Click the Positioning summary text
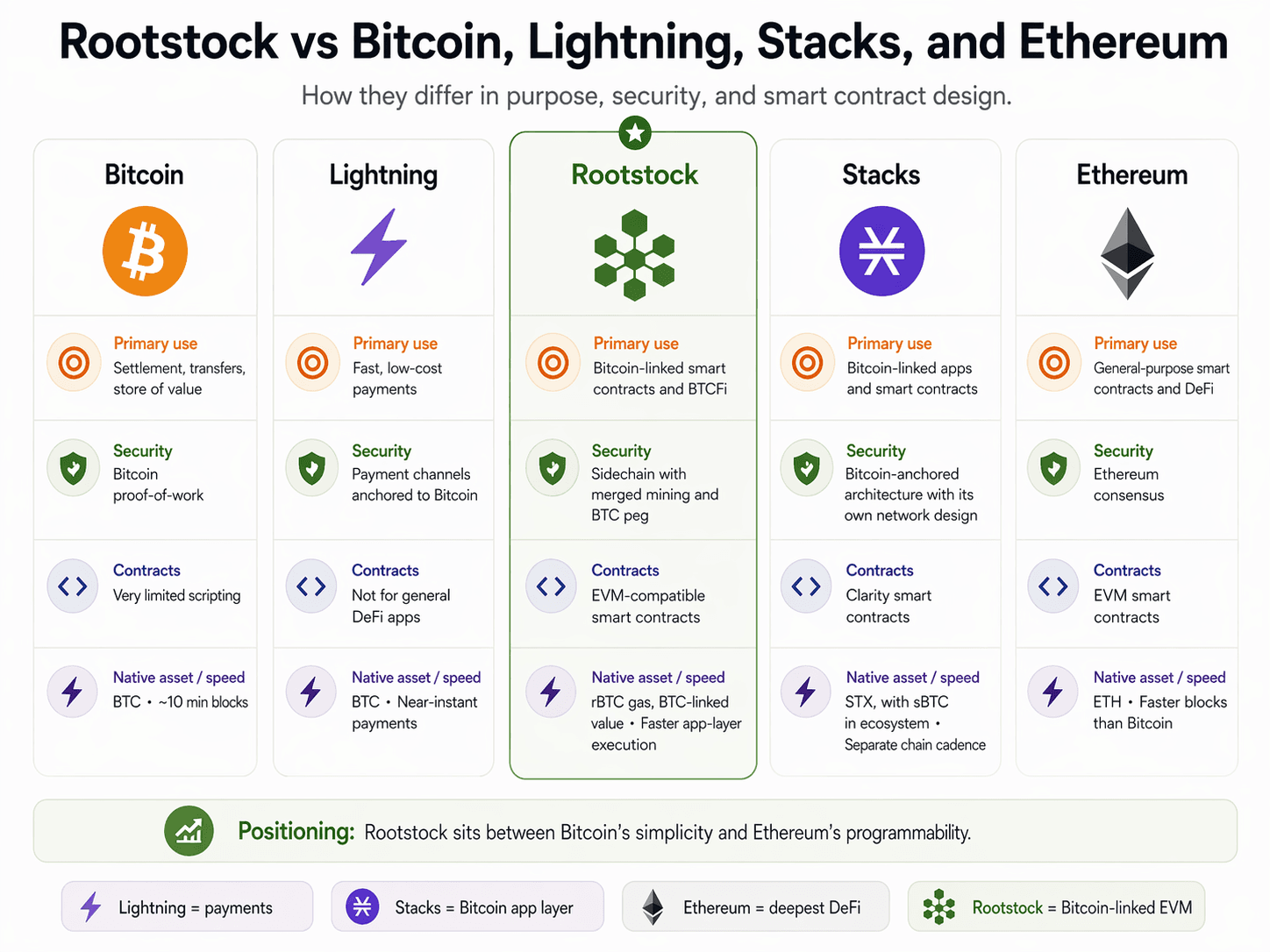This screenshot has height=952, width=1270. click(667, 832)
